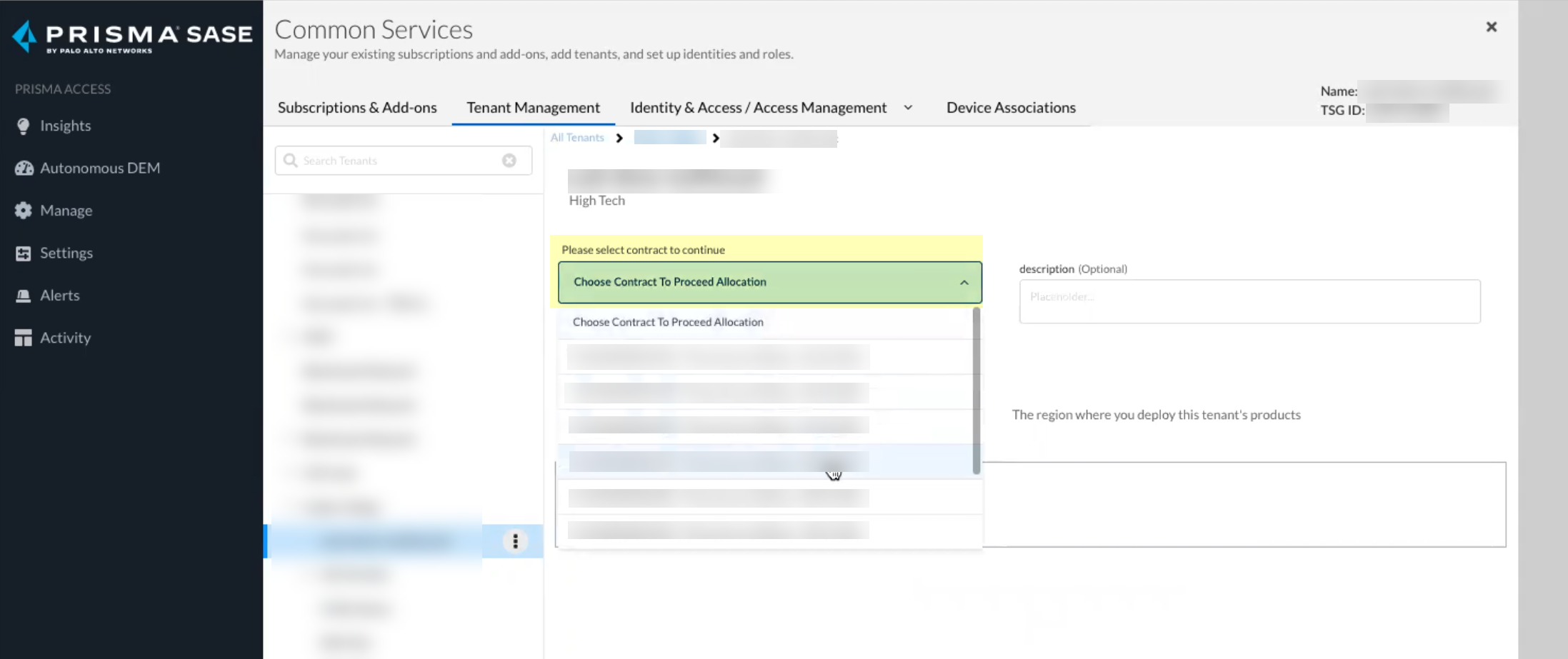Close the Common Services panel
1568x659 pixels.
tap(1491, 27)
